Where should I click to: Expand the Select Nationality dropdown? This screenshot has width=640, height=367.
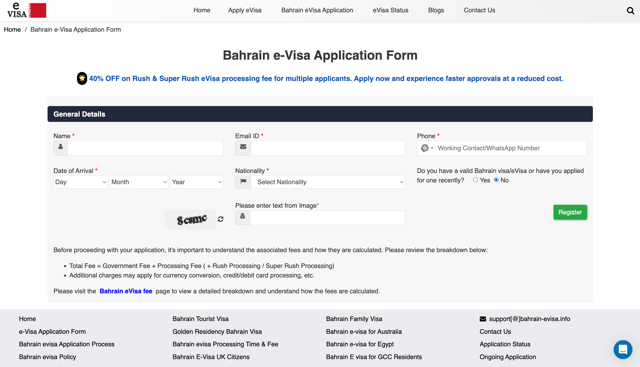(328, 182)
